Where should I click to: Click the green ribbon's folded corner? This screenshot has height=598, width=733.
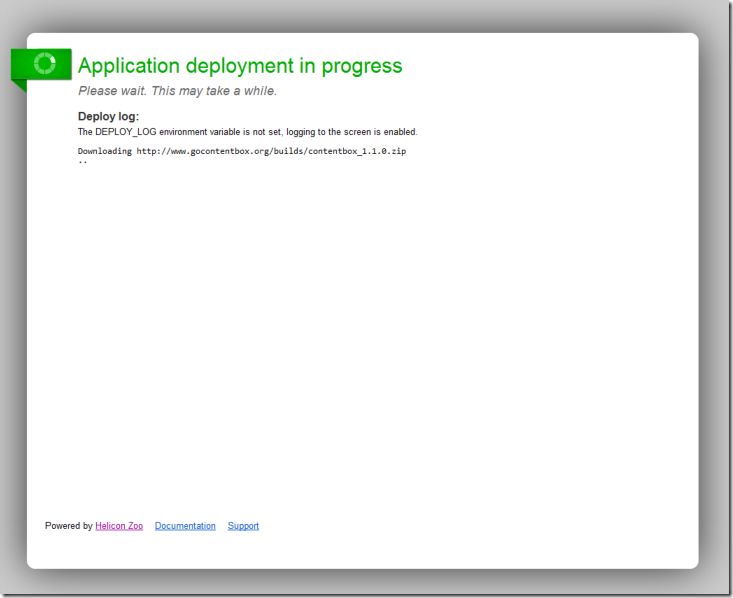pos(19,85)
